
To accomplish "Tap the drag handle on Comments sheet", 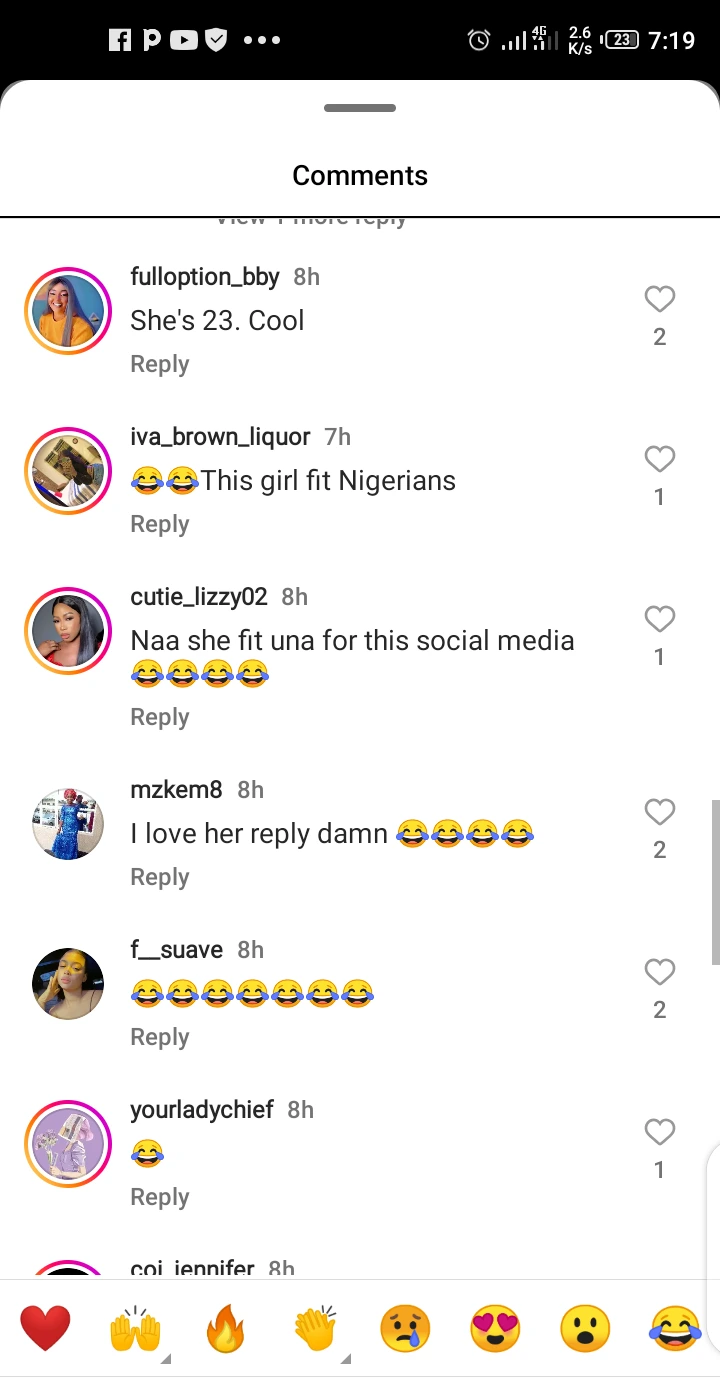I will (x=360, y=108).
